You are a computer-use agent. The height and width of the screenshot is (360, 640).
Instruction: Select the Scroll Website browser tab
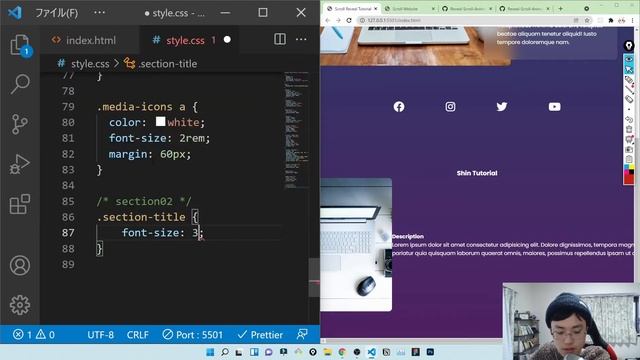tap(410, 9)
